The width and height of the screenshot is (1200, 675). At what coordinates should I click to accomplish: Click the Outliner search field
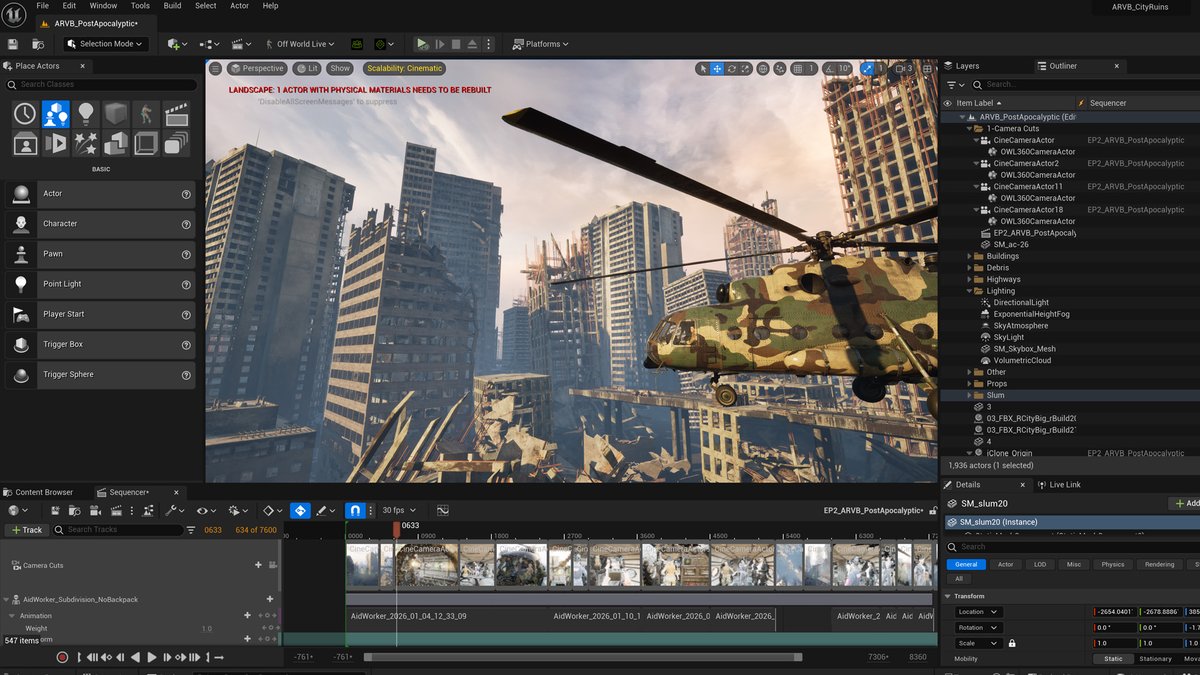coord(1085,85)
